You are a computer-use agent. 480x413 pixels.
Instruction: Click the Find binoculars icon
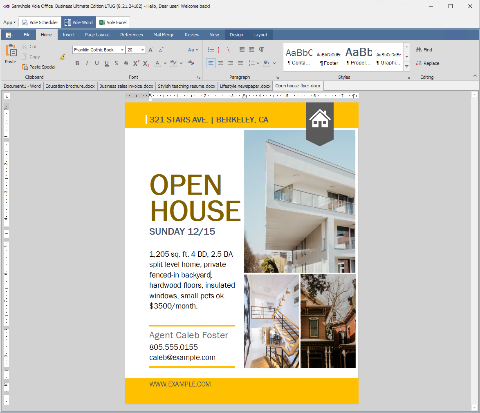click(x=419, y=50)
